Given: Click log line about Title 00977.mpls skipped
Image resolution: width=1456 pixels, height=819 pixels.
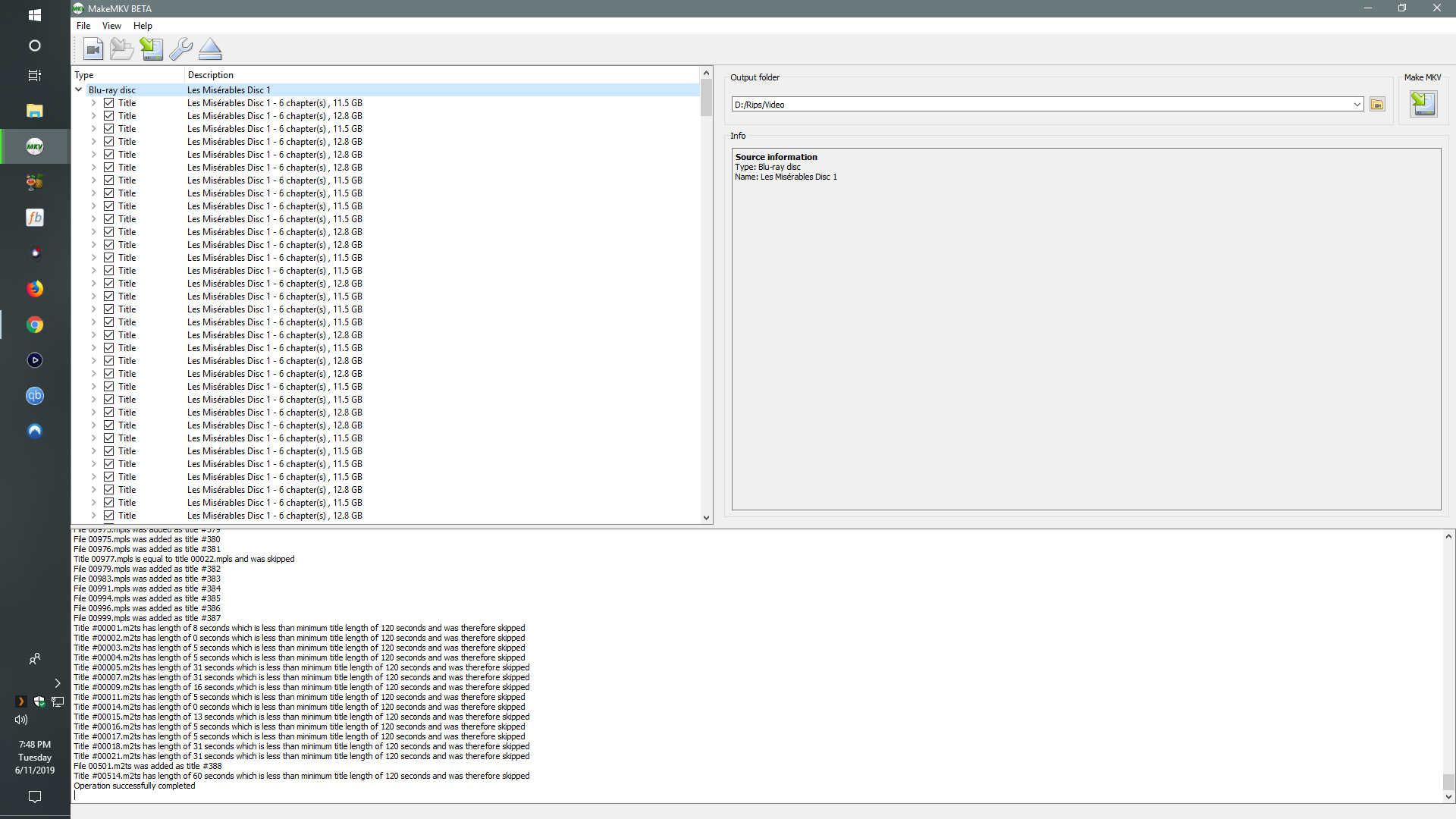Looking at the screenshot, I should [x=184, y=560].
